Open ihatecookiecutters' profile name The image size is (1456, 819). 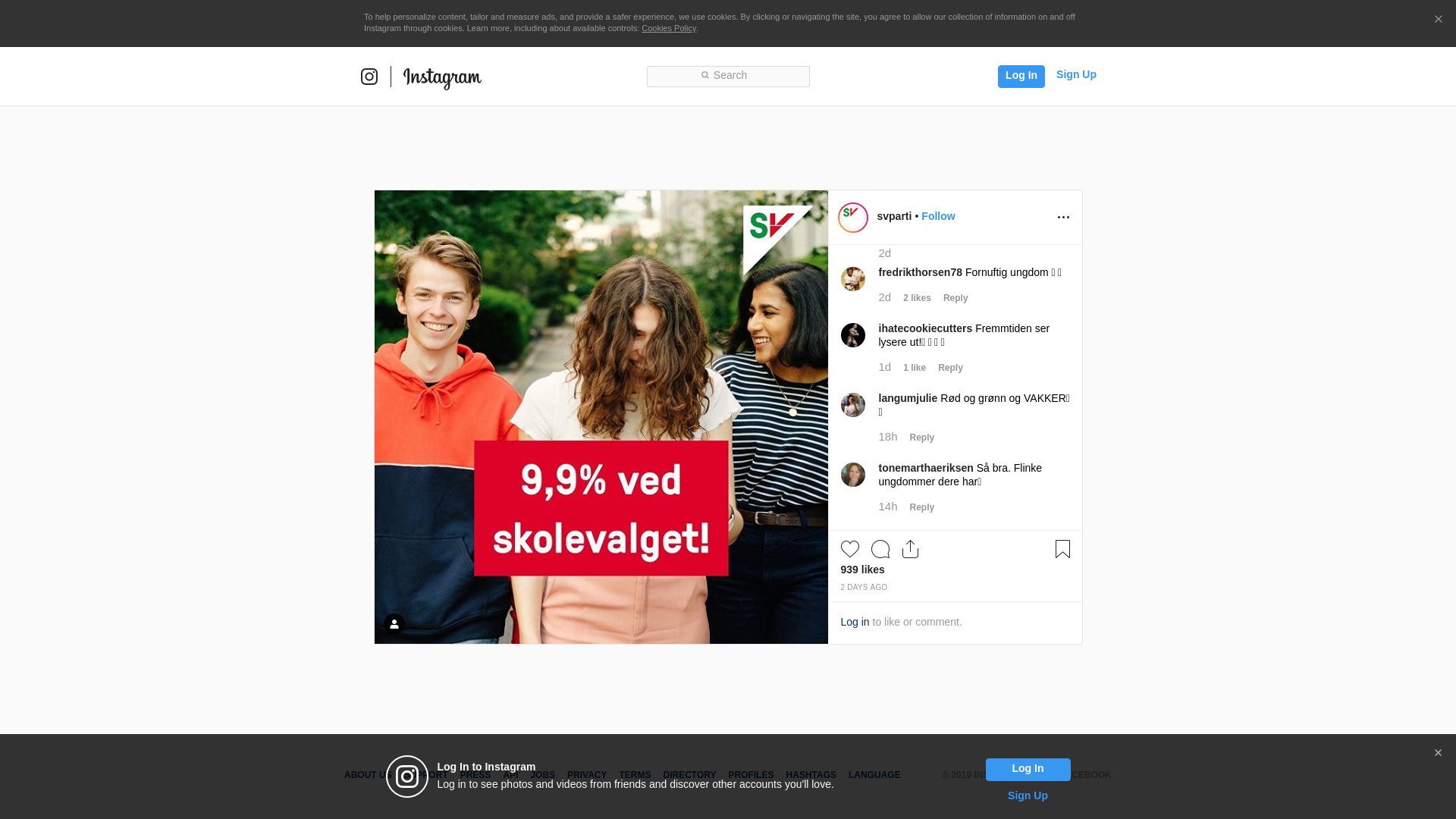coord(925,328)
